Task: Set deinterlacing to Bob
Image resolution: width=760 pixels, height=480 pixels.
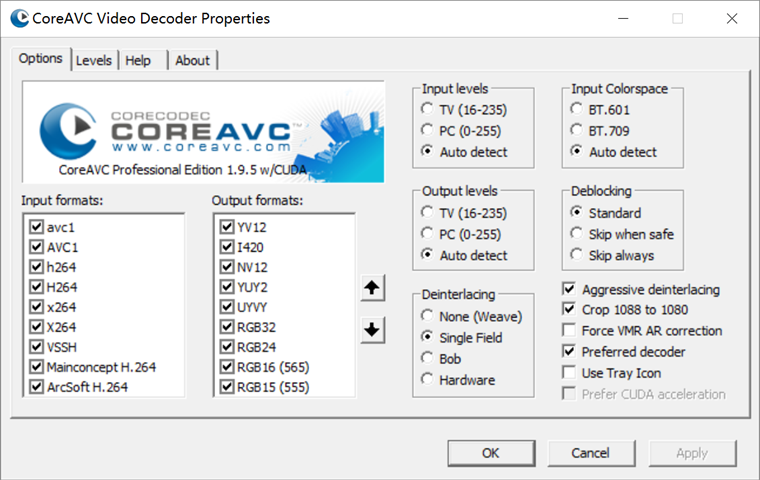Action: pyautogui.click(x=428, y=358)
